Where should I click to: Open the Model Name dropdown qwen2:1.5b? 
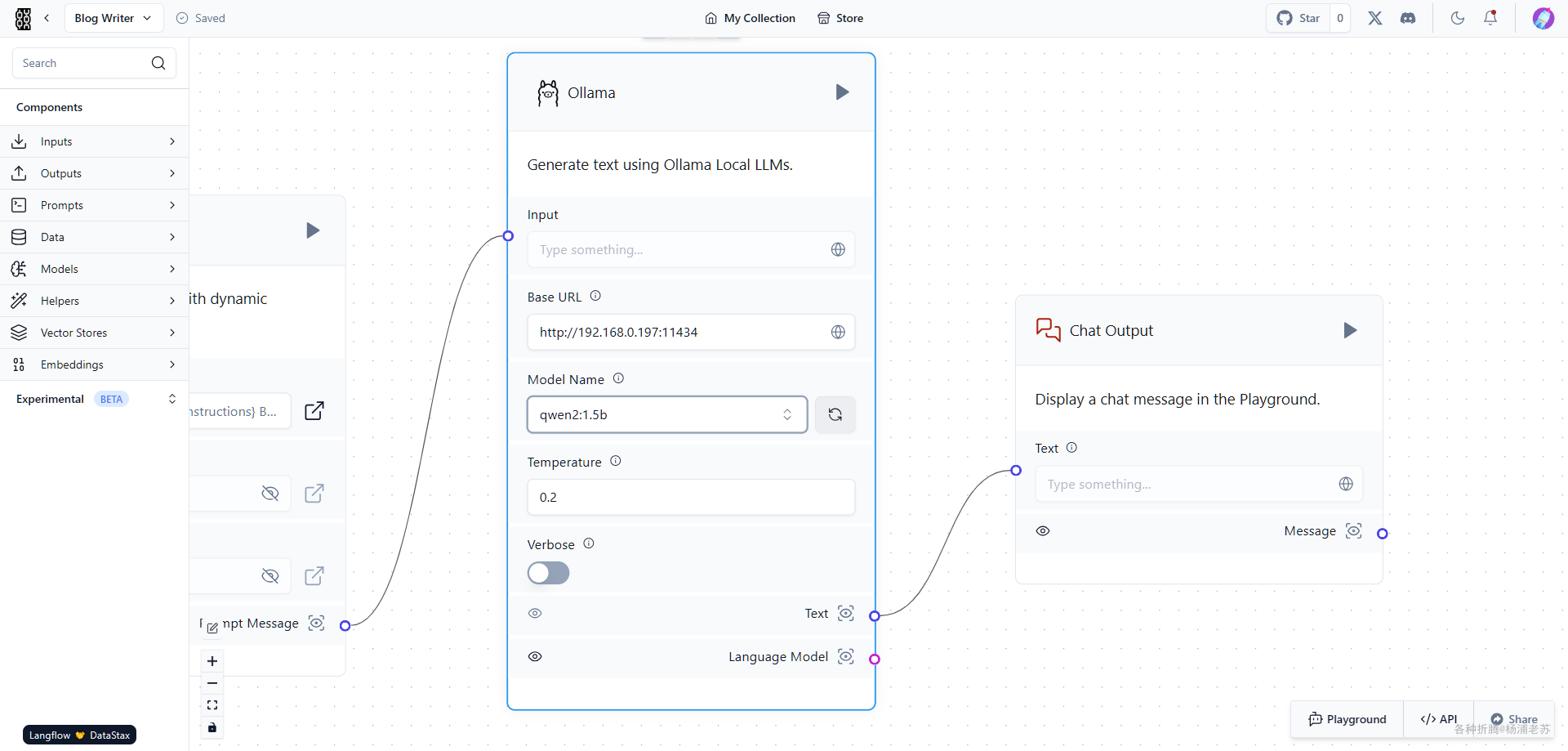[667, 414]
